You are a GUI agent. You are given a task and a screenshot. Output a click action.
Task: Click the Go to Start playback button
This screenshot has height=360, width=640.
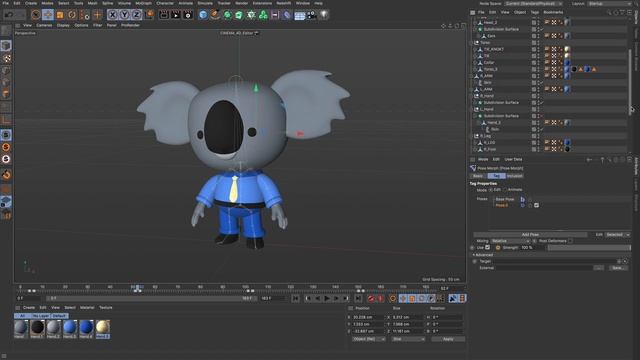296,299
